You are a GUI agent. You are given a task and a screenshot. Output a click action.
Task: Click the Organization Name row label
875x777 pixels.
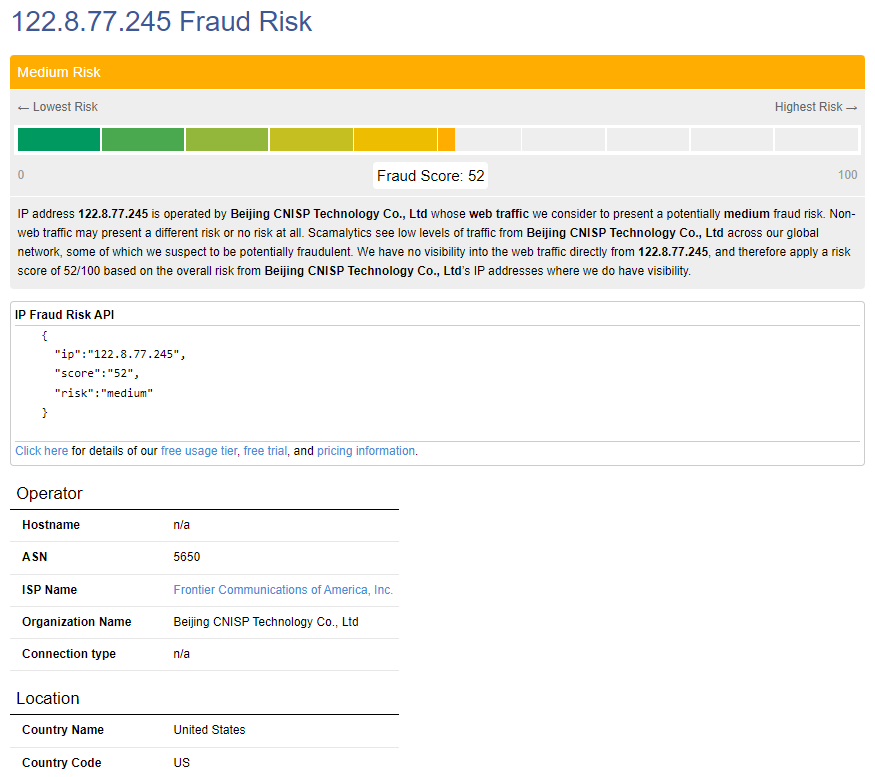pos(76,622)
